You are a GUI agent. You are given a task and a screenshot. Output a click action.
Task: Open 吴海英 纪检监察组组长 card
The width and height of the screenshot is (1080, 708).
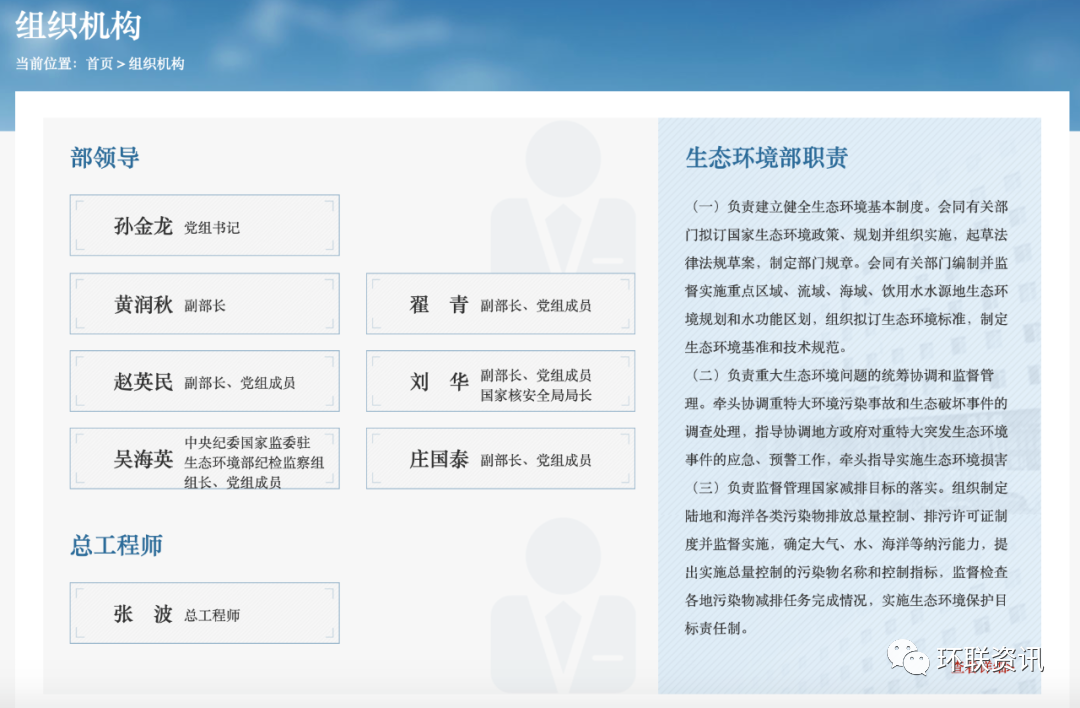coord(205,459)
